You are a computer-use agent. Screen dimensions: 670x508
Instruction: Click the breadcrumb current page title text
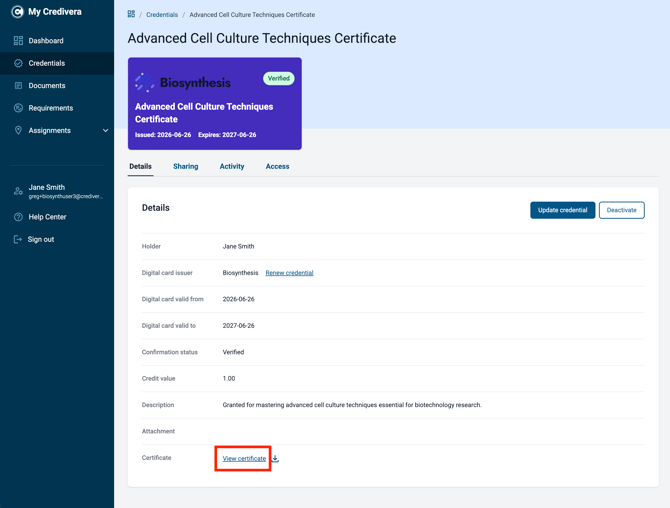[x=252, y=15]
